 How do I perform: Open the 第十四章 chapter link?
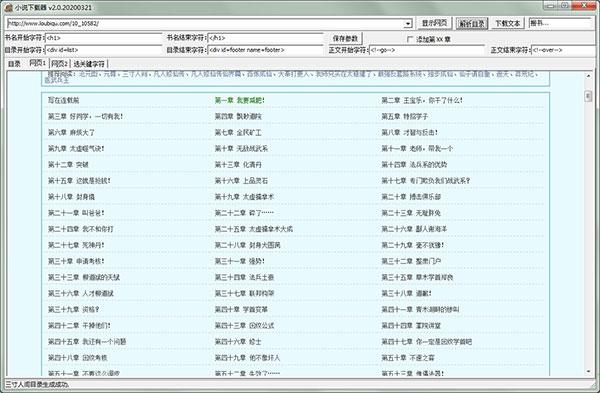pos(414,165)
